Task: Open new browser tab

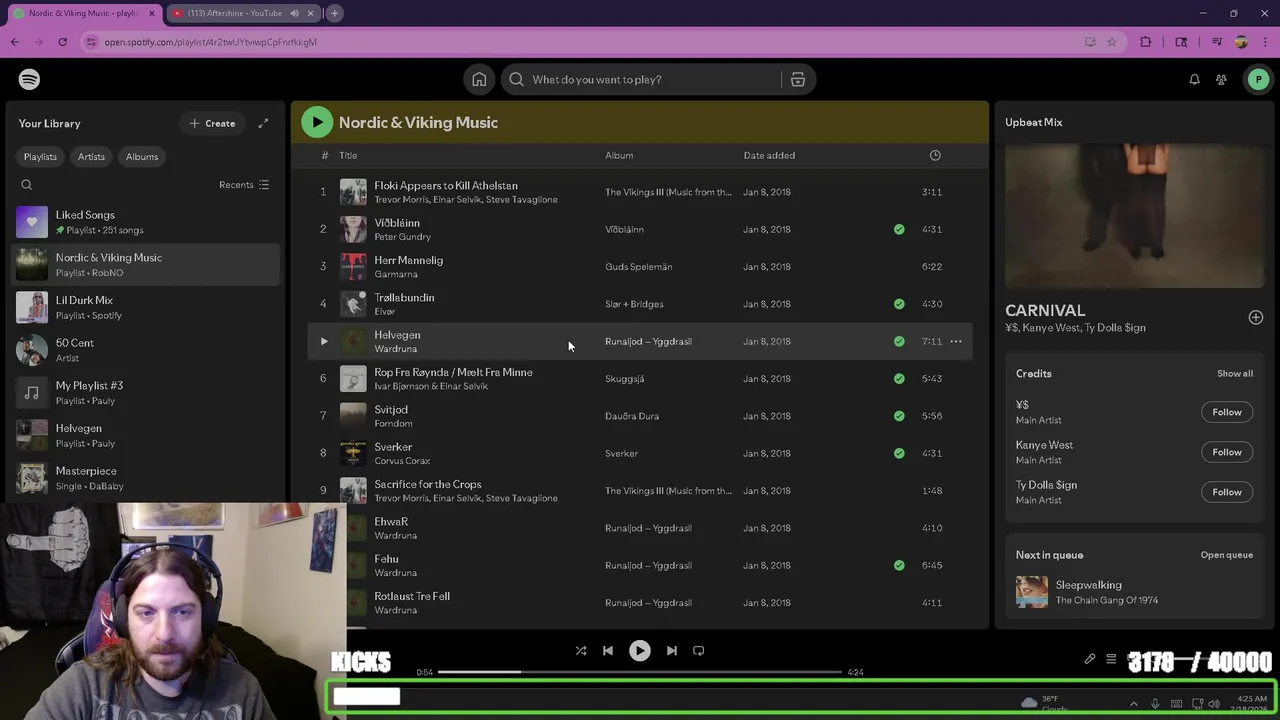Action: pyautogui.click(x=334, y=13)
